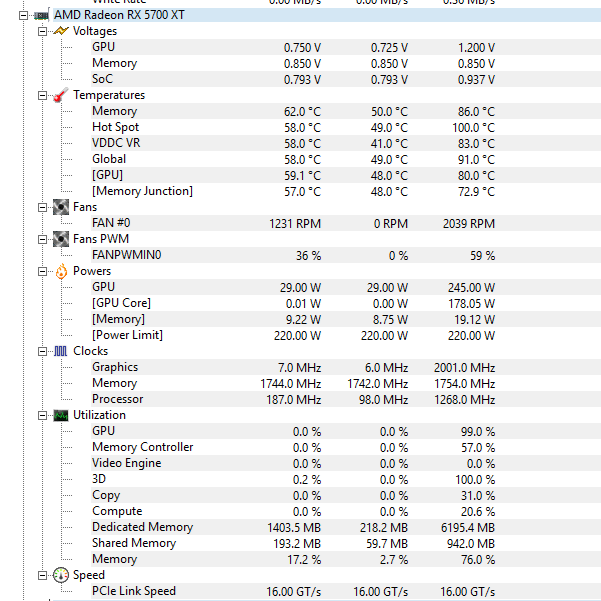This screenshot has height=601, width=601.
Task: Collapse the Temperatures group
Action: [43, 95]
